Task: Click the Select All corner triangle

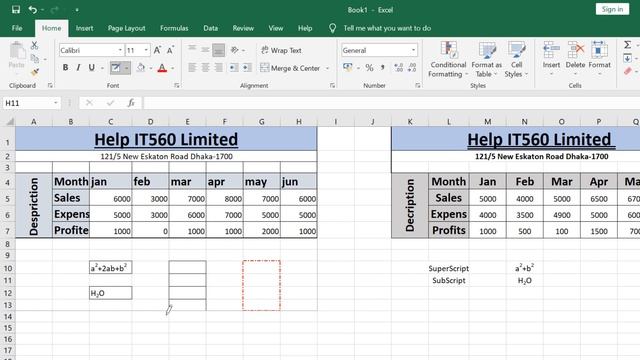Action: pos(10,121)
